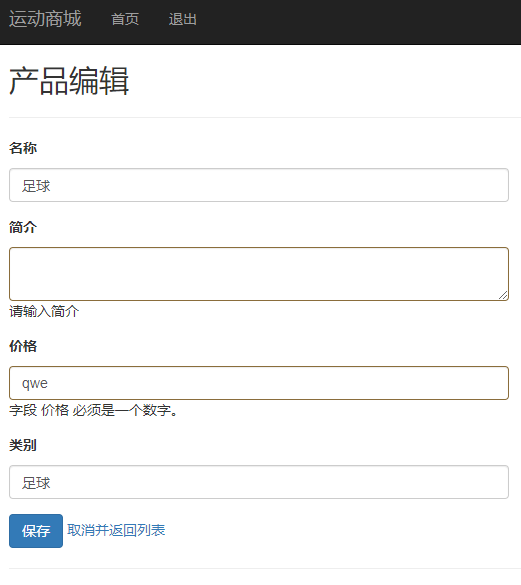The height and width of the screenshot is (585, 521).
Task: Click the 产品编辑 page heading
Action: point(69,81)
